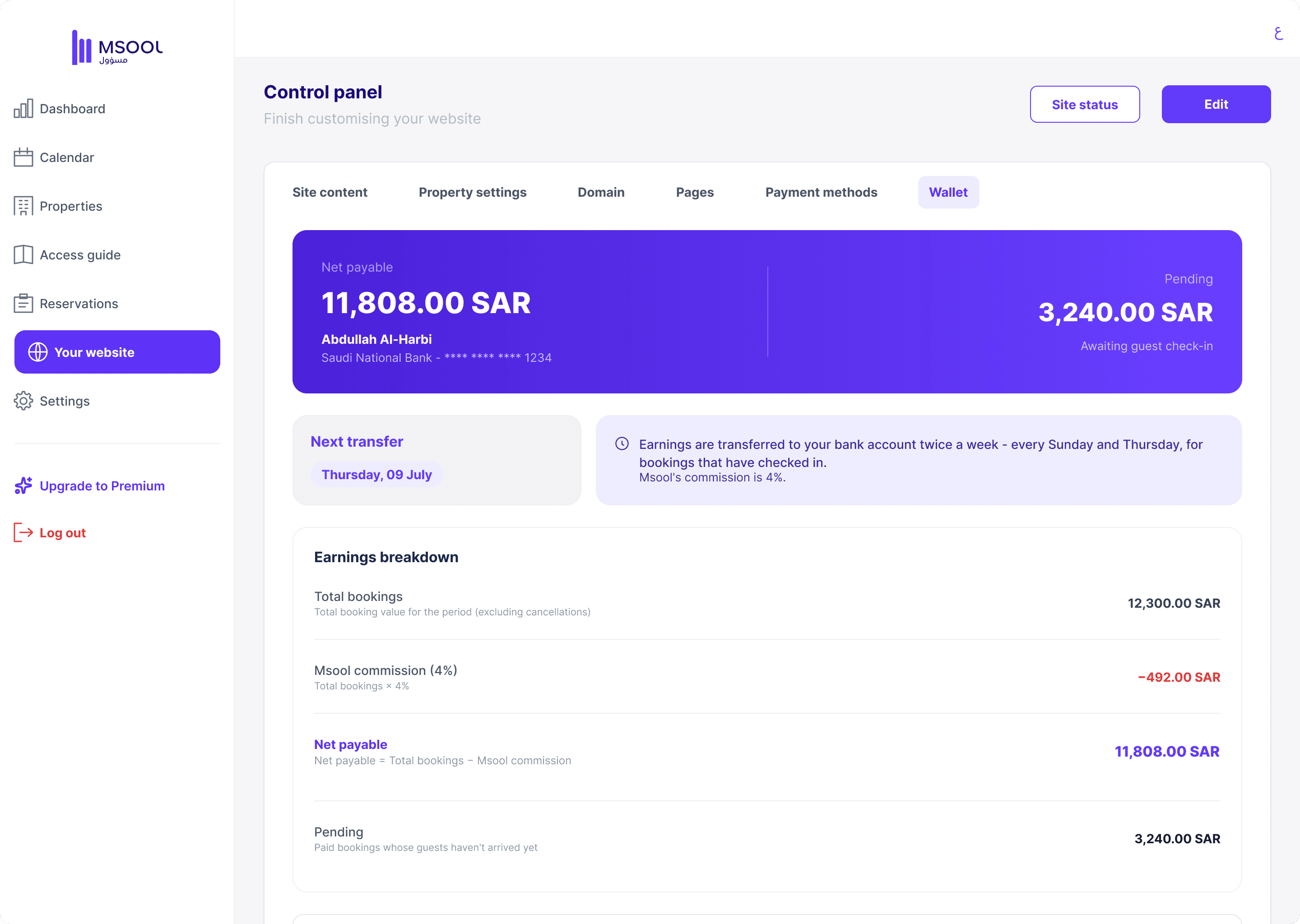Viewport: 1300px width, 924px height.
Task: Click the 11,808.00 SAR net payable amount in banner
Action: pos(426,302)
